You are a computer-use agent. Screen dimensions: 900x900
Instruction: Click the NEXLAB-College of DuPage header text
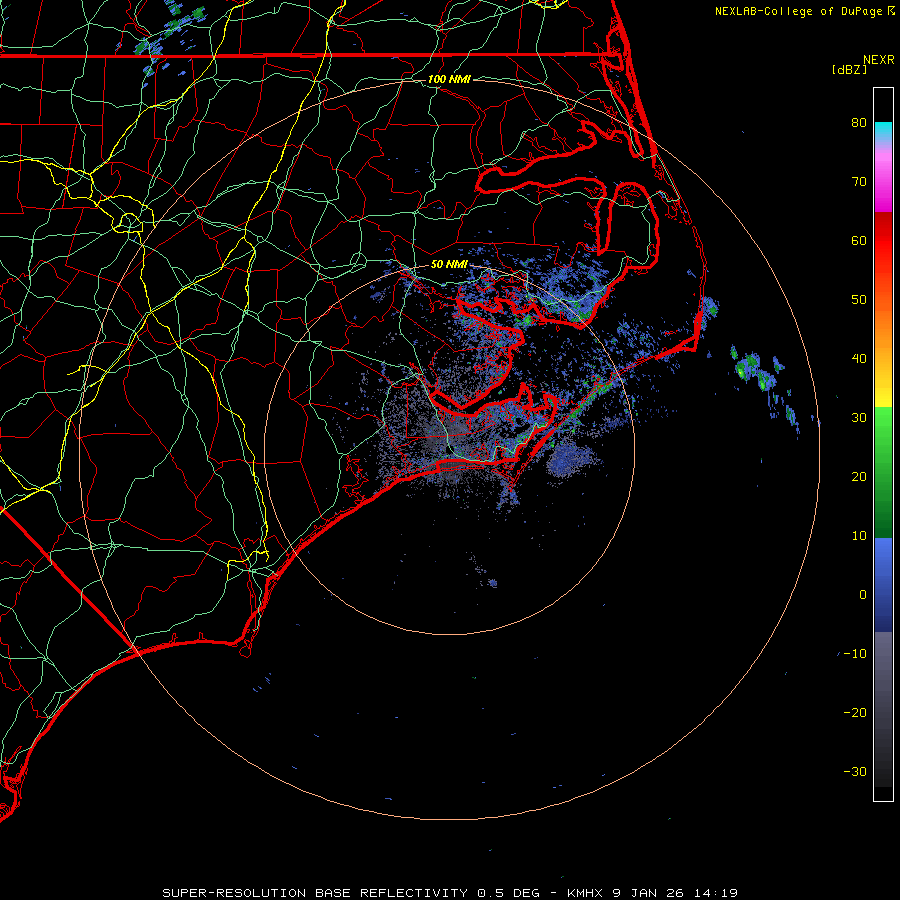pos(798,11)
